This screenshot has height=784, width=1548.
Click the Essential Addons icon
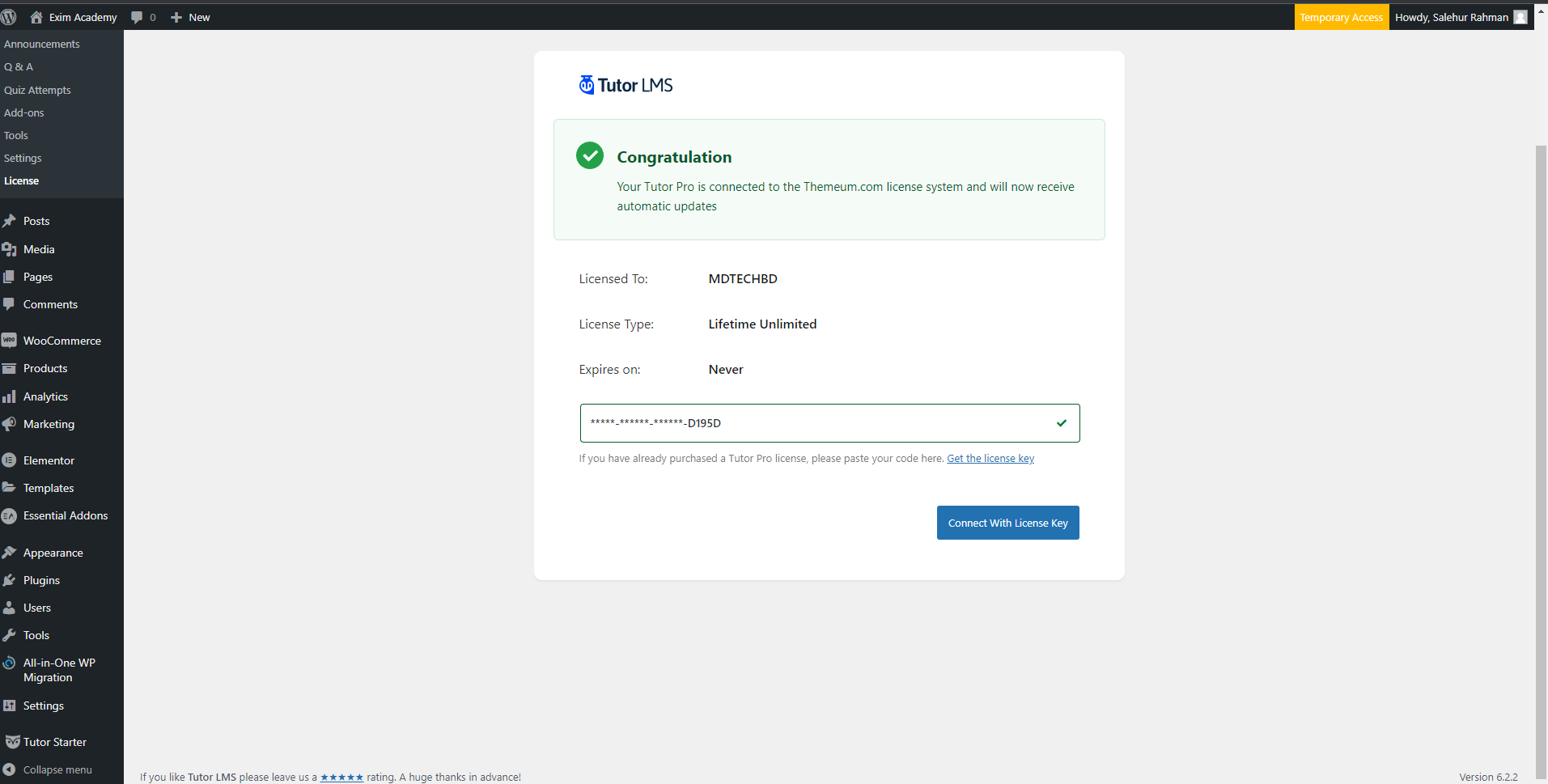pos(10,515)
